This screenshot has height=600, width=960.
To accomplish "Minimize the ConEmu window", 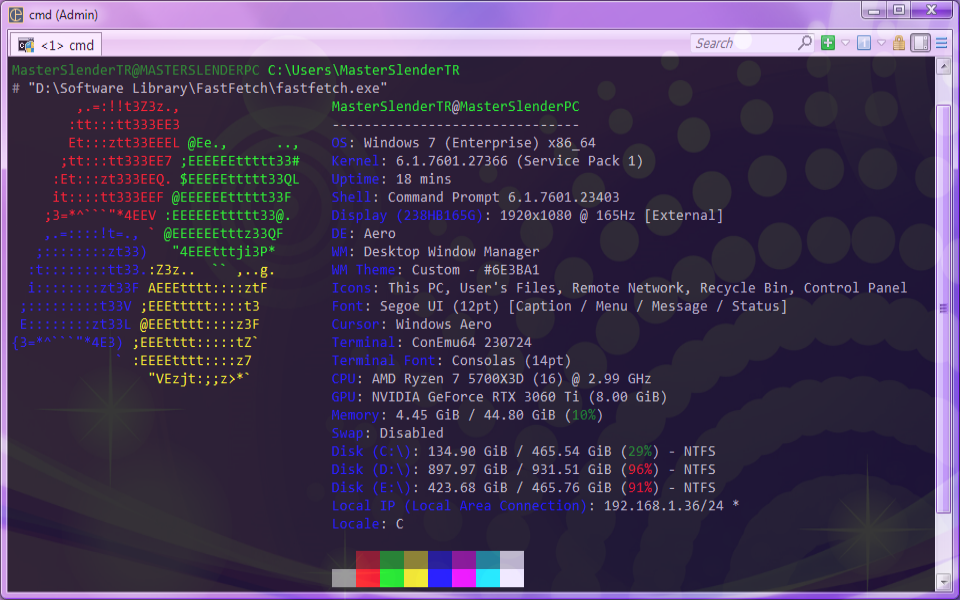I will pyautogui.click(x=874, y=10).
